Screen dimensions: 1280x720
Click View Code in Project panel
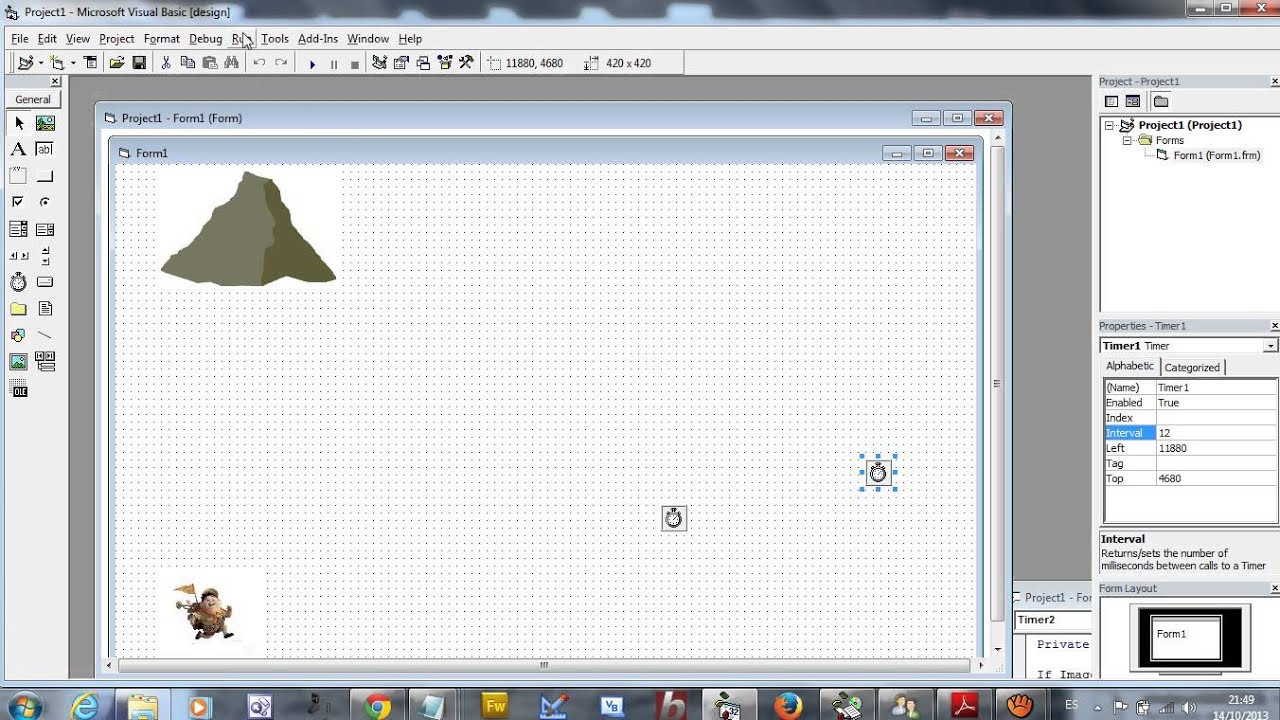[1111, 101]
